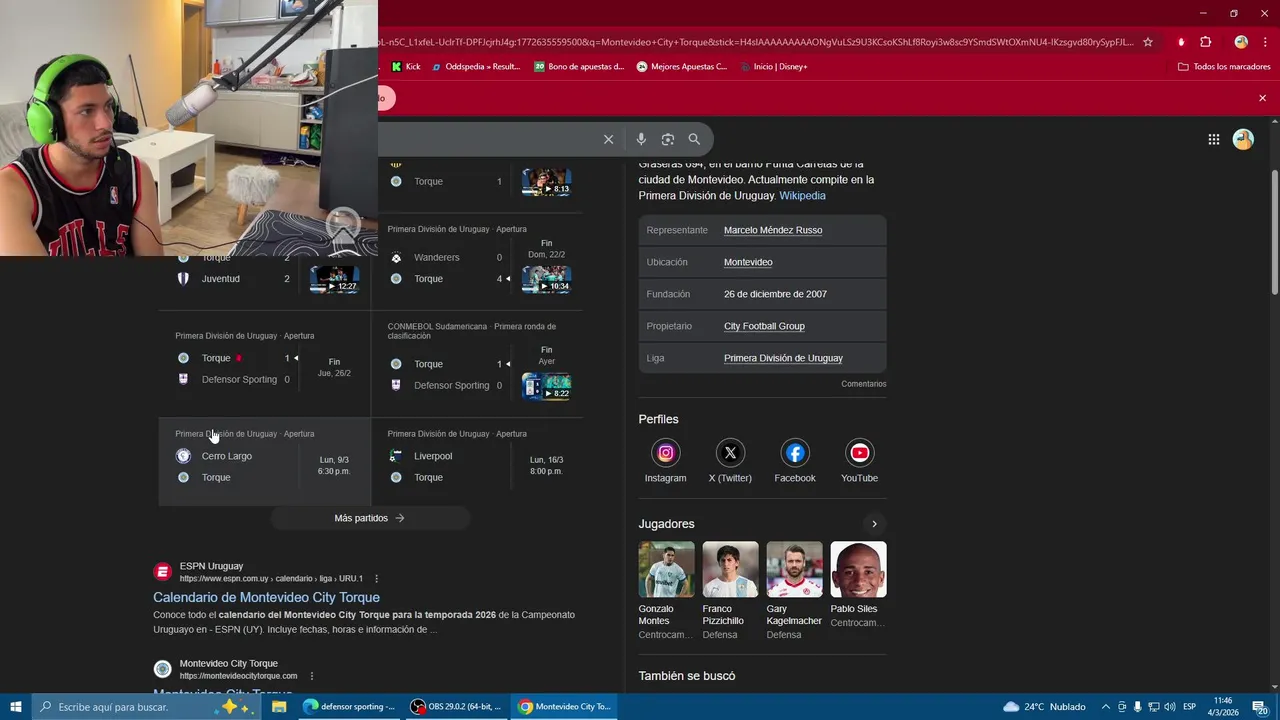1280x720 pixels.
Task: Open Montevideo City Torque result options dots
Action: tap(312, 676)
